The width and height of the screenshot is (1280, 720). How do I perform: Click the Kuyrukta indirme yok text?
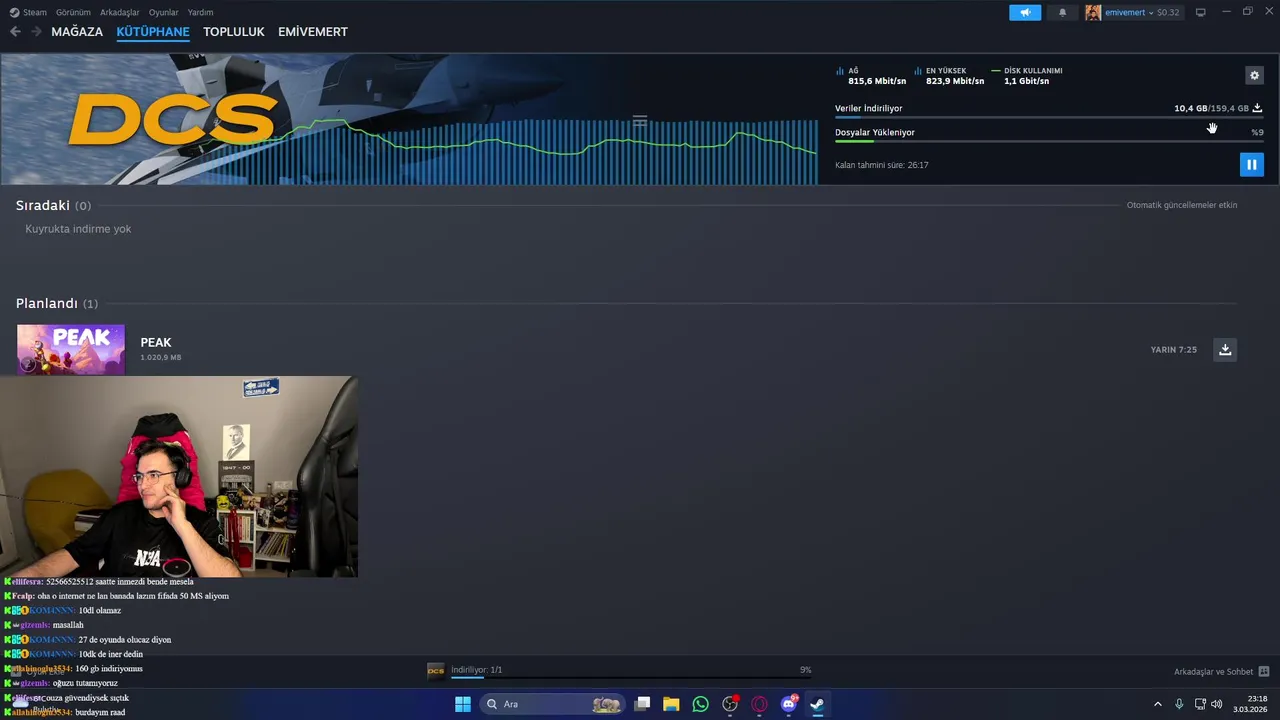tap(78, 229)
